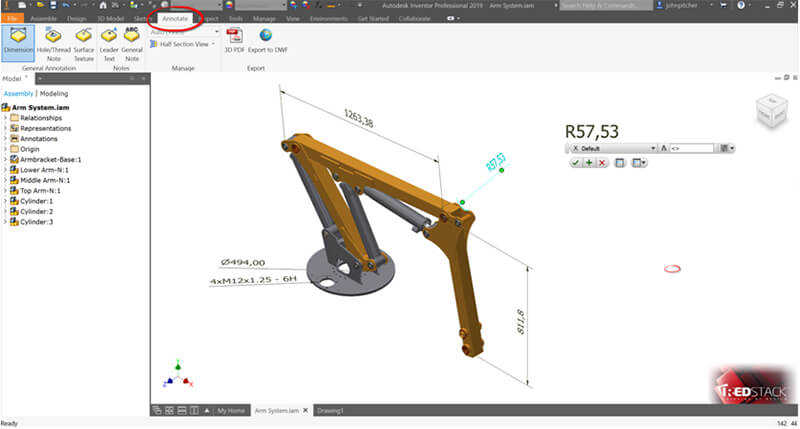Screen dimensions: 800x429
Task: Activate the Leader Text tool
Action: tap(109, 45)
